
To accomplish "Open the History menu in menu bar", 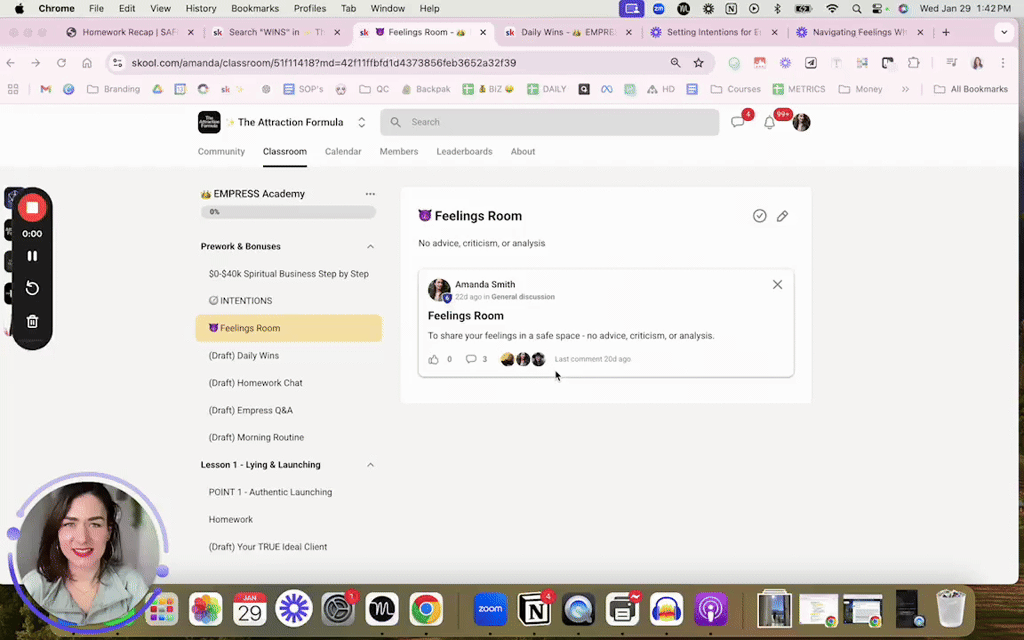I will tap(200, 8).
